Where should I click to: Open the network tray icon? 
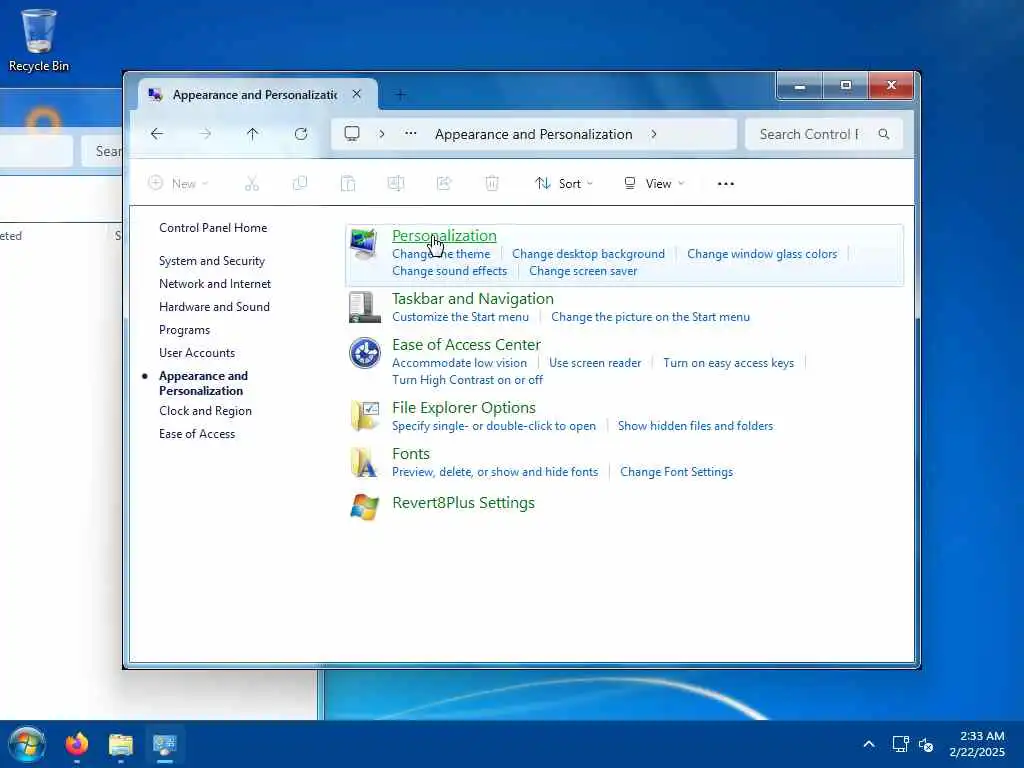(x=901, y=744)
